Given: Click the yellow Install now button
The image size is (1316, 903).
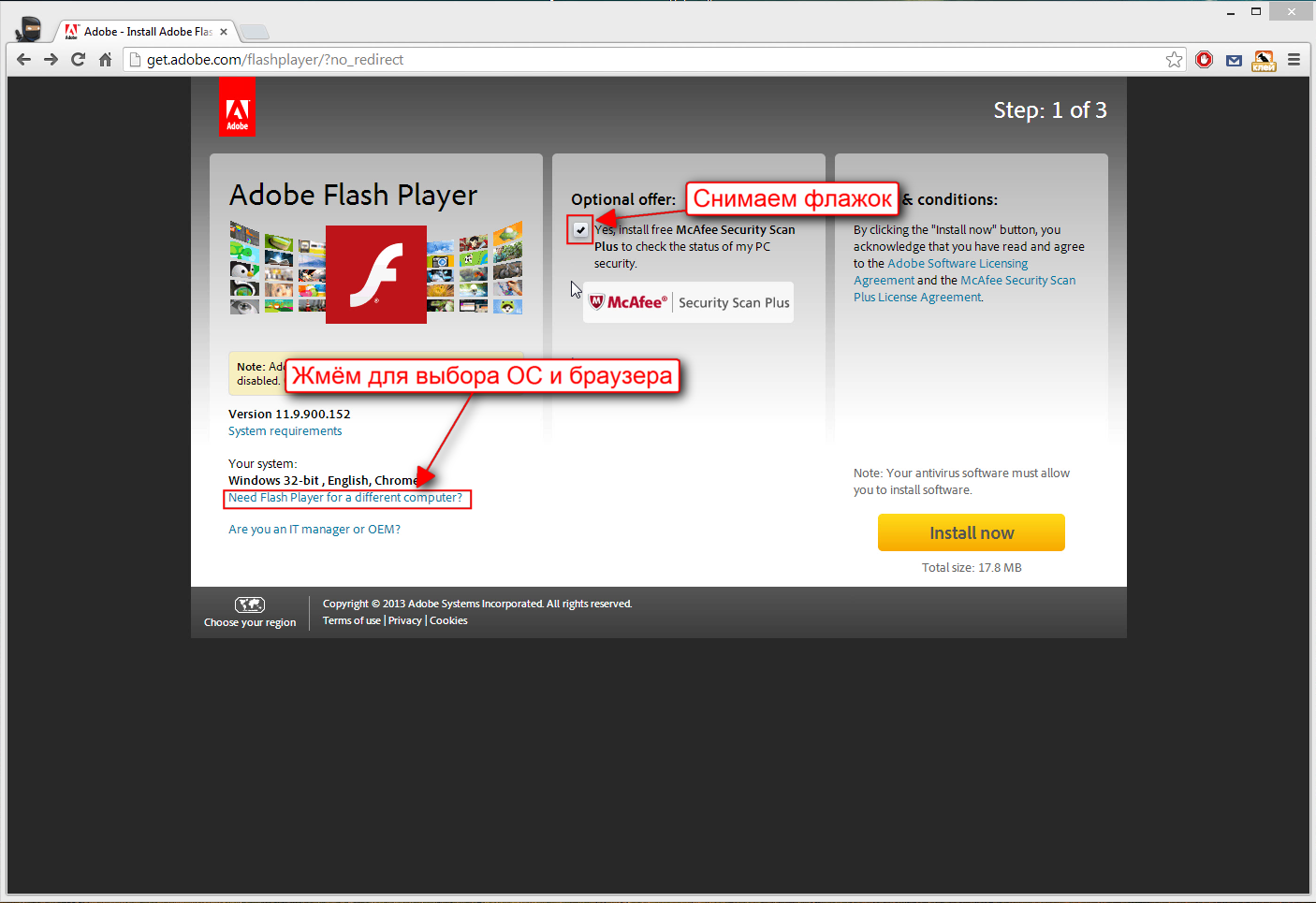Looking at the screenshot, I should pos(972,532).
